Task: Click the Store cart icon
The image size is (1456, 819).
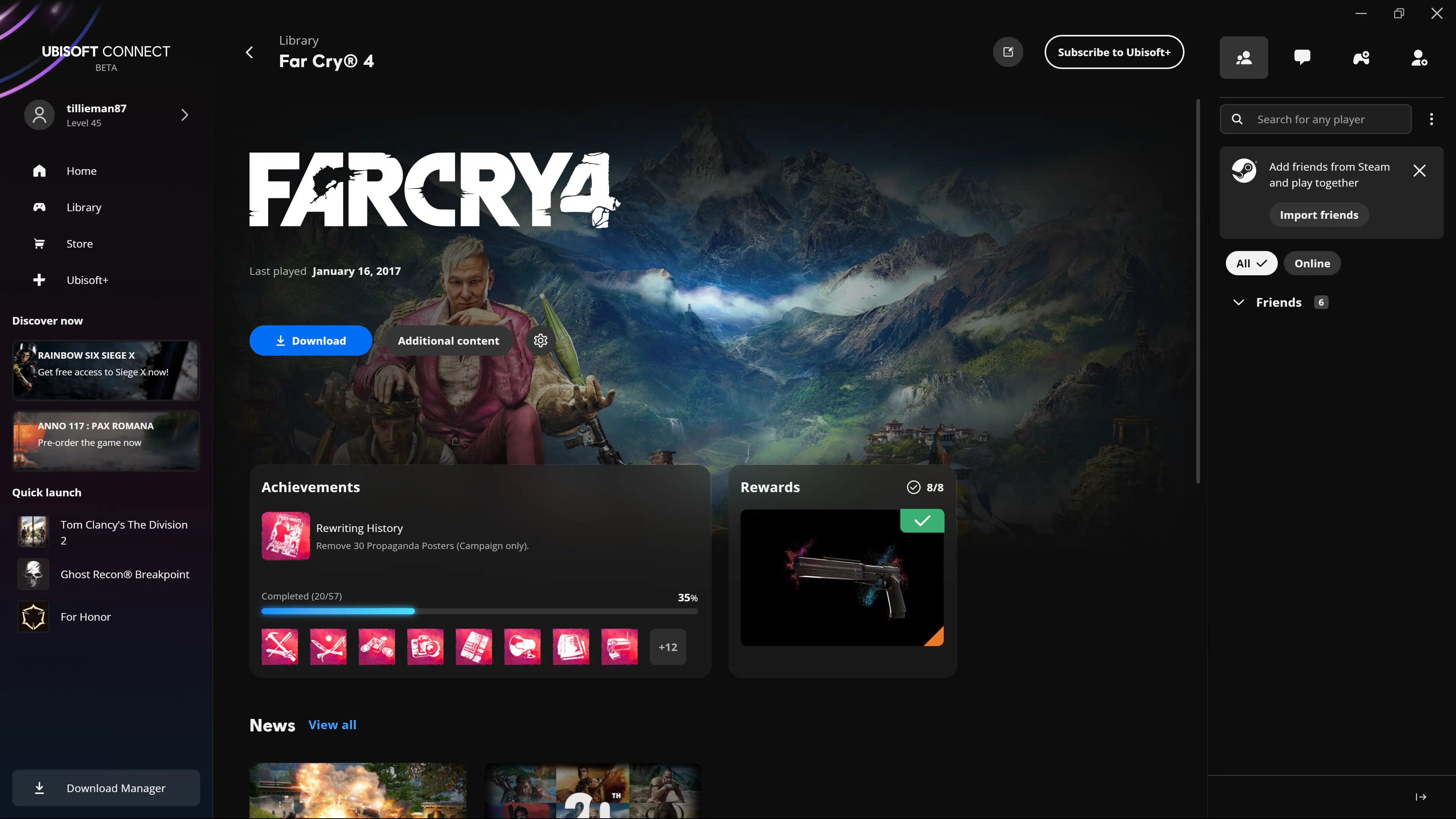Action: 39,243
